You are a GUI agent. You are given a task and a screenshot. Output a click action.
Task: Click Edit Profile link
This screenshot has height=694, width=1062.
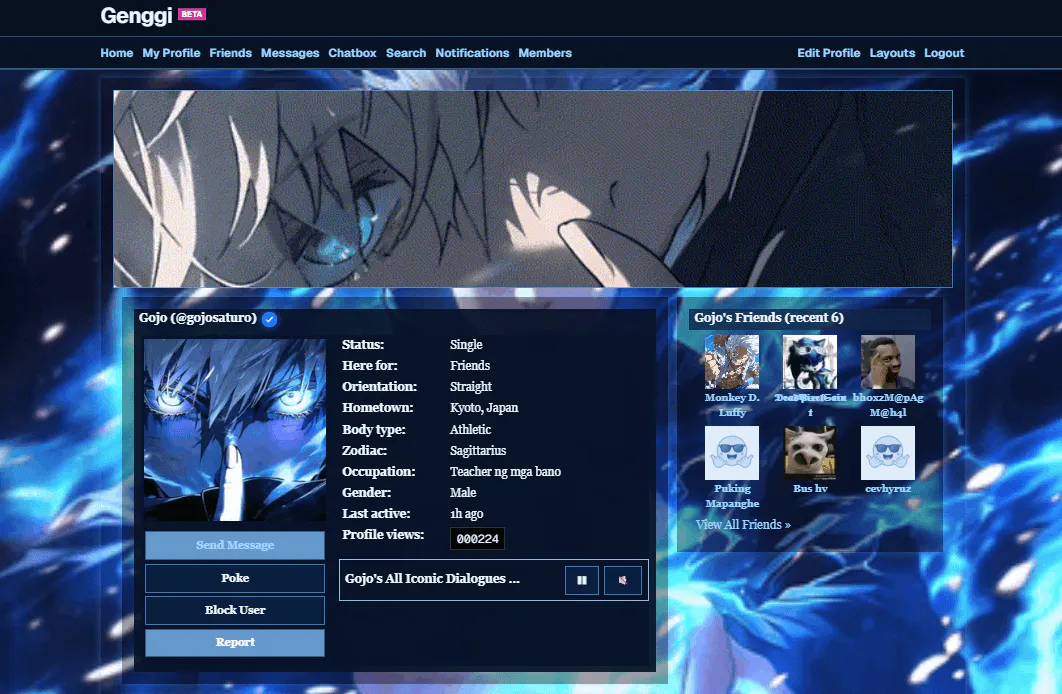point(828,53)
